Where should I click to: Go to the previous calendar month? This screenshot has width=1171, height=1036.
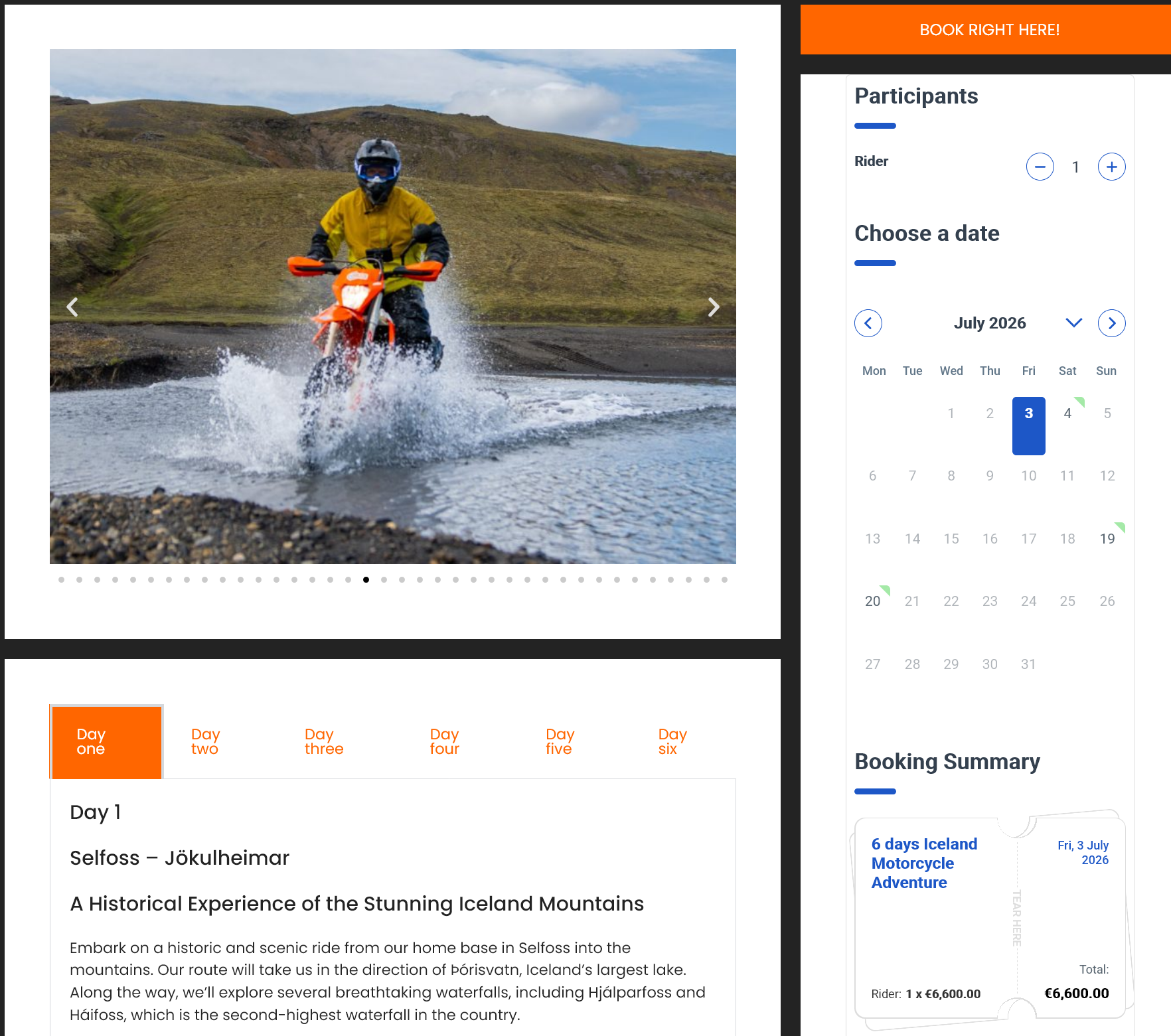pos(868,323)
